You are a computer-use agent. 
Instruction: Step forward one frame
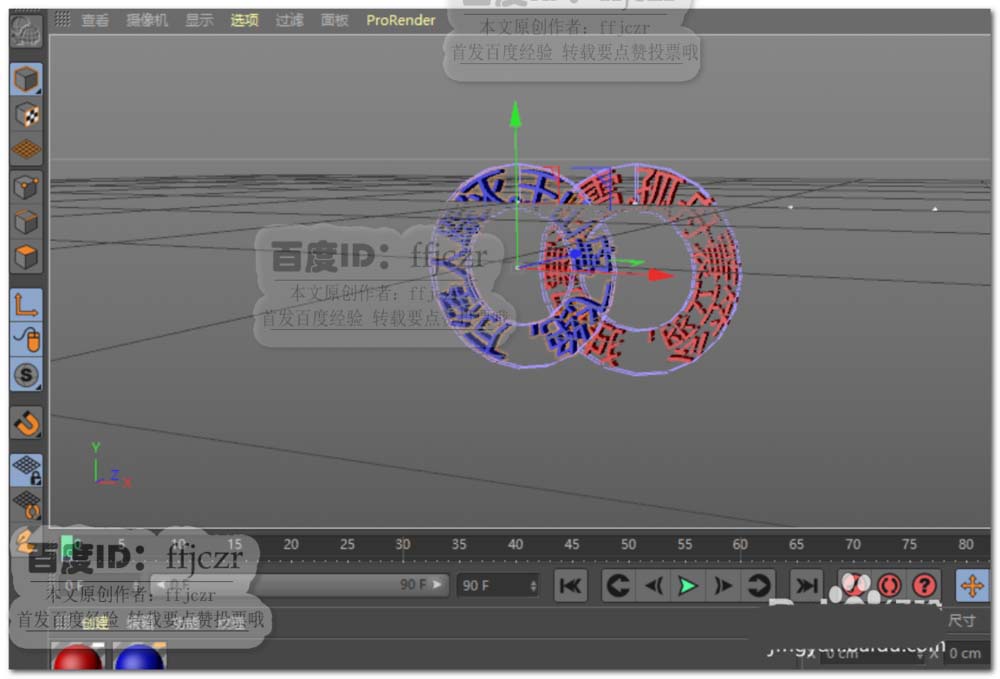click(x=723, y=585)
